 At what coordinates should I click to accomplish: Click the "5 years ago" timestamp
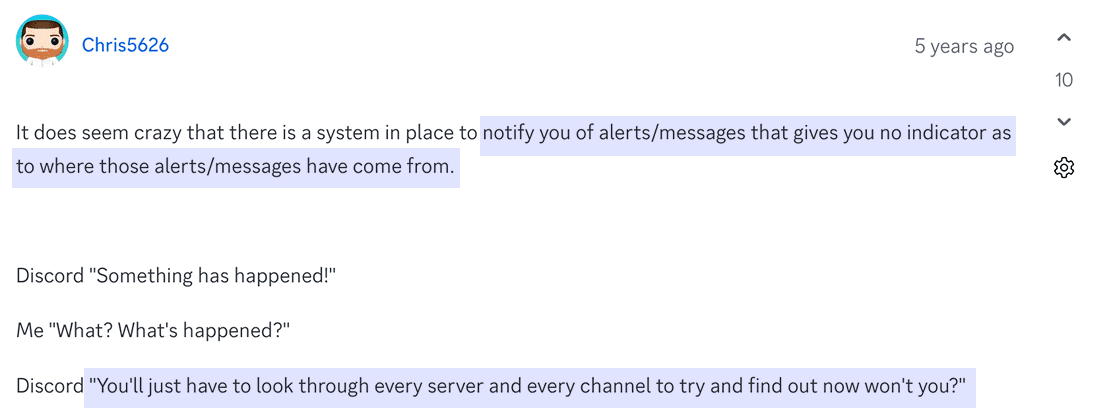pos(964,47)
